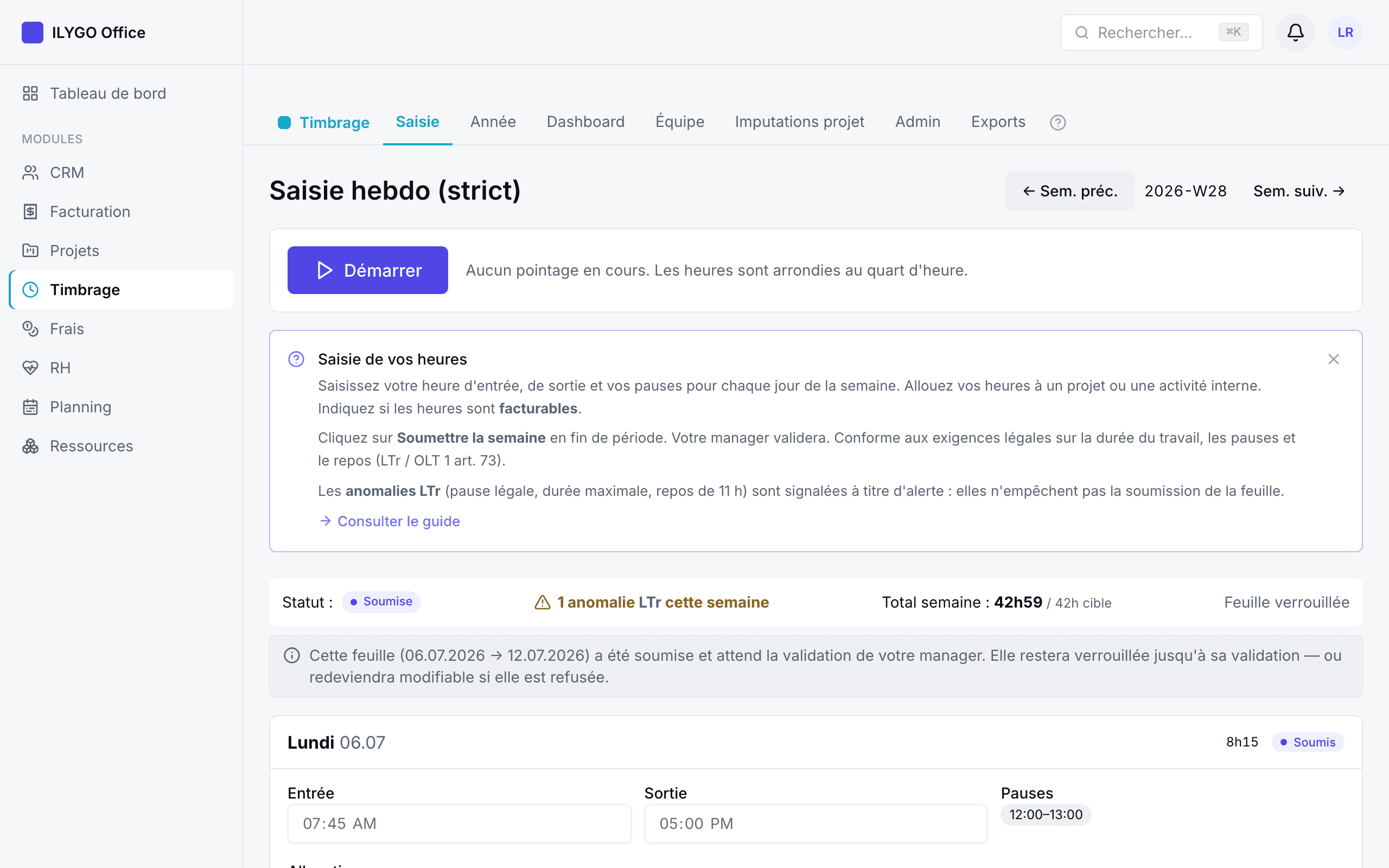Go to next week Sem. suiv.
The height and width of the screenshot is (868, 1389).
coord(1299,191)
